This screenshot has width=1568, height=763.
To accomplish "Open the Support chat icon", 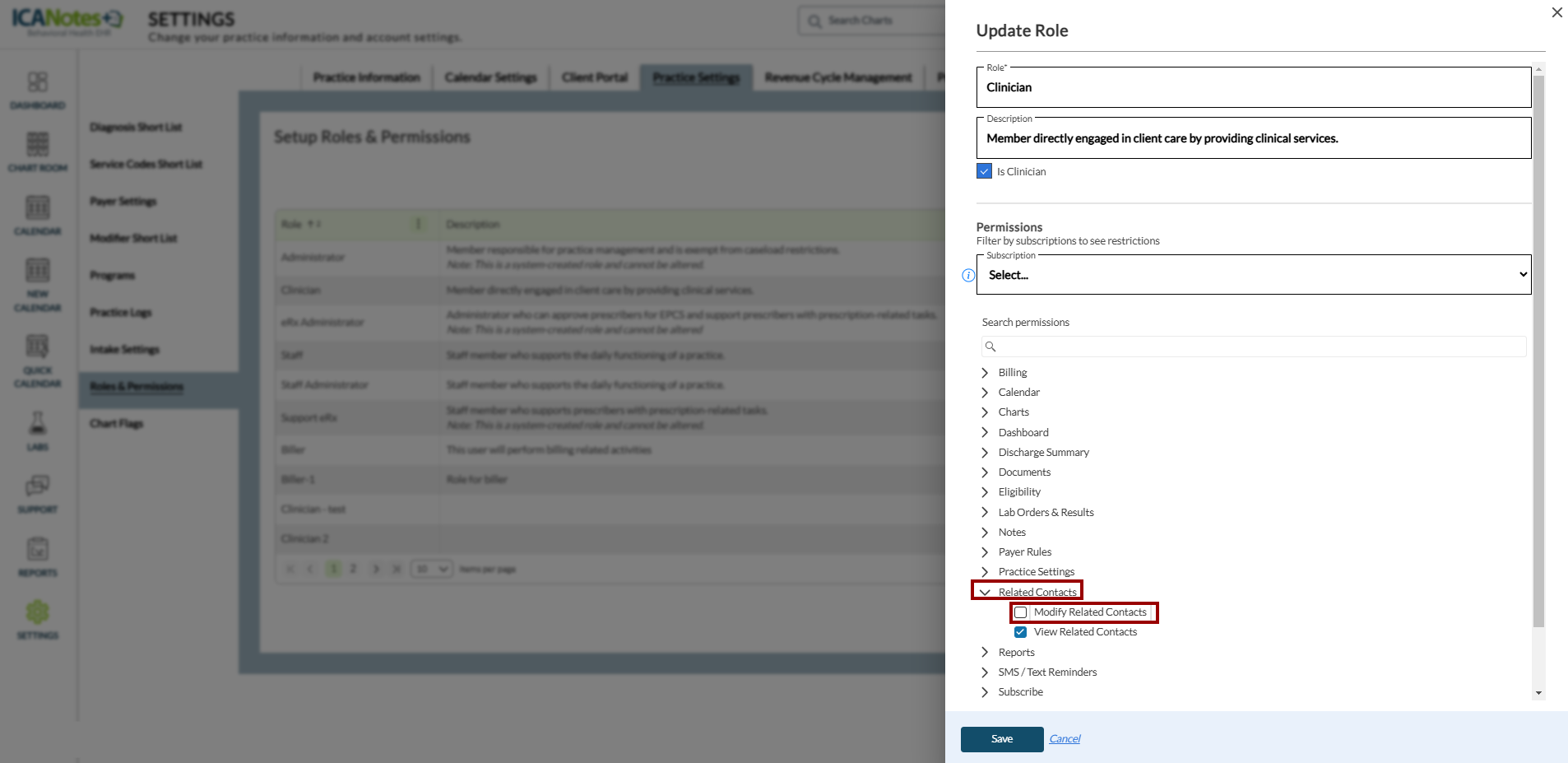I will click(x=38, y=486).
